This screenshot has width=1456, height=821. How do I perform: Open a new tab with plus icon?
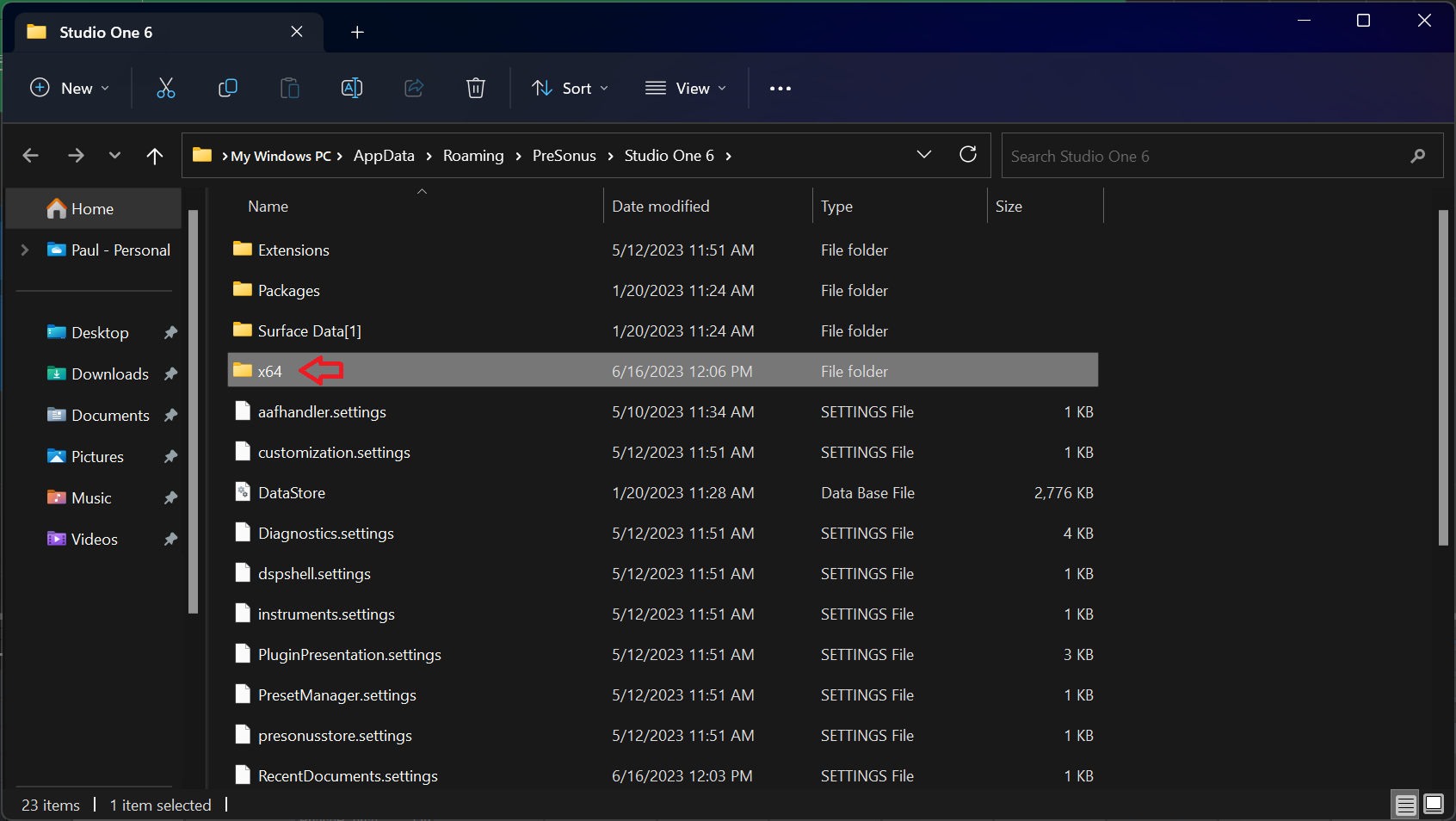pos(357,32)
